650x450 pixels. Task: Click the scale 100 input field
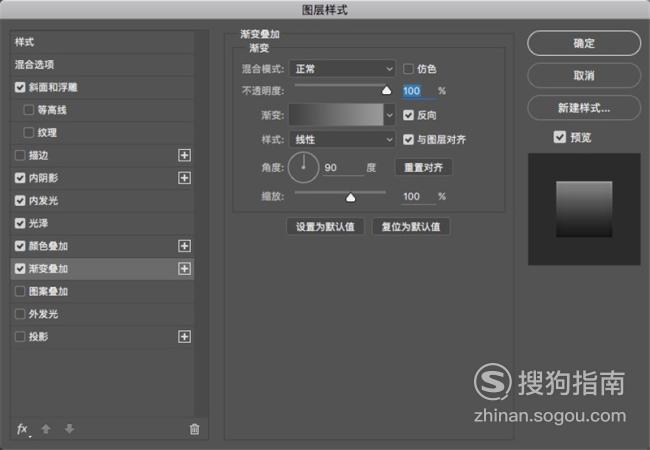point(419,197)
